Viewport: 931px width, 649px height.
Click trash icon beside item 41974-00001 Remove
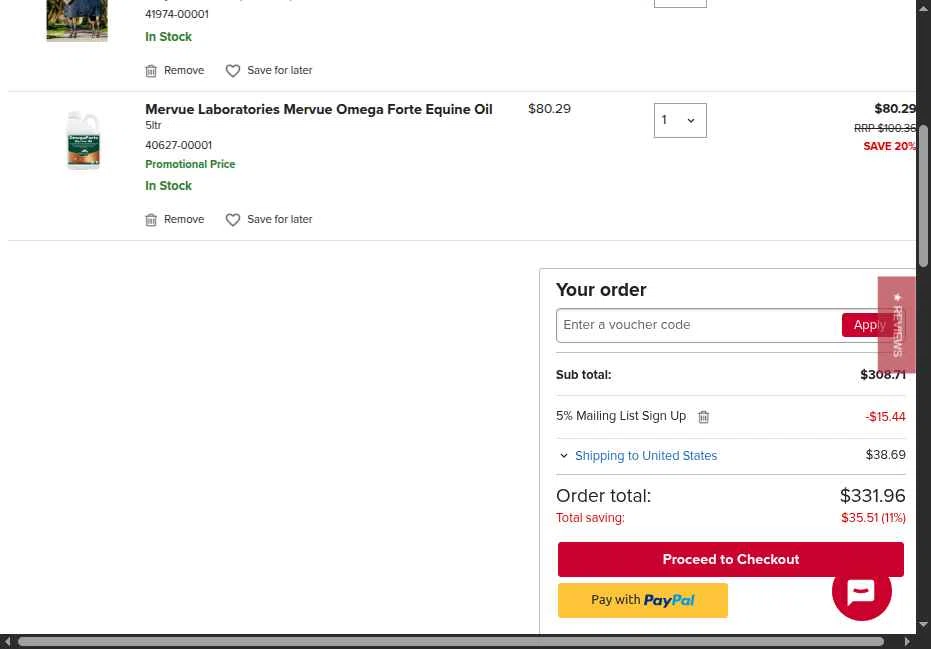click(151, 71)
